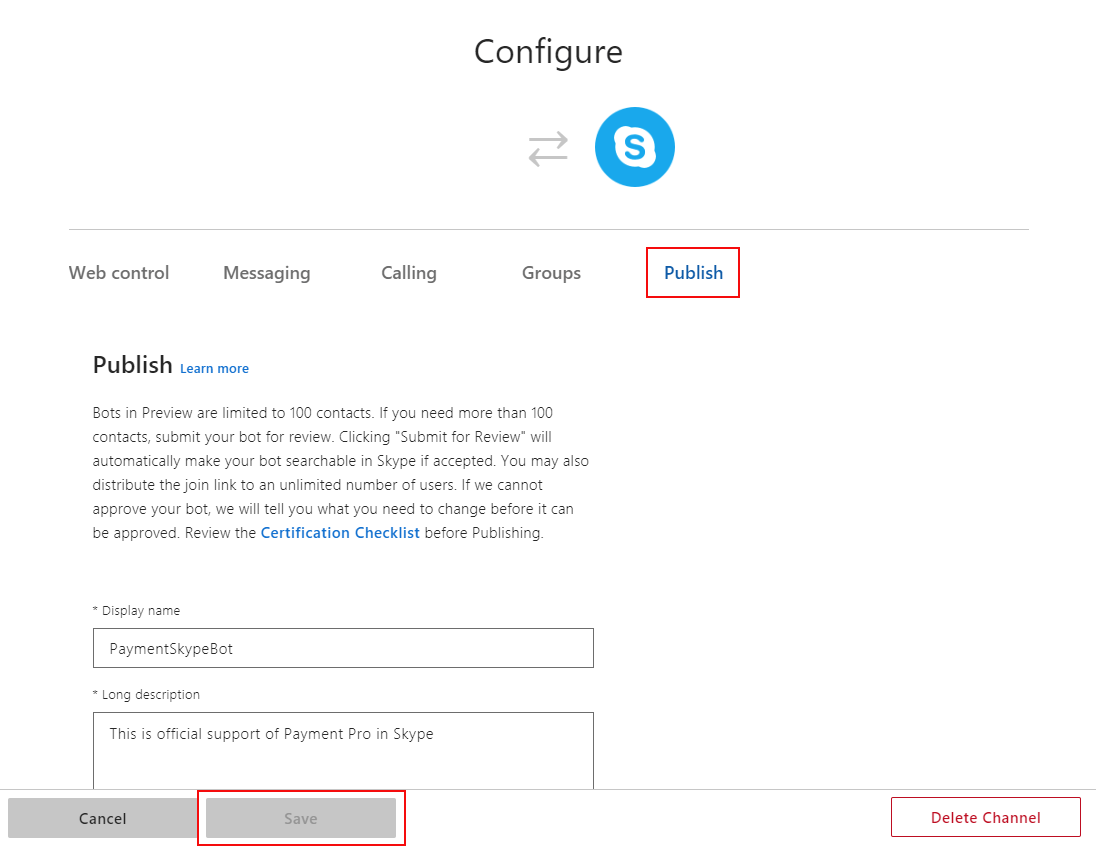Click the paragraph about Bots in Preview
The width and height of the screenshot is (1096, 852).
[x=341, y=472]
